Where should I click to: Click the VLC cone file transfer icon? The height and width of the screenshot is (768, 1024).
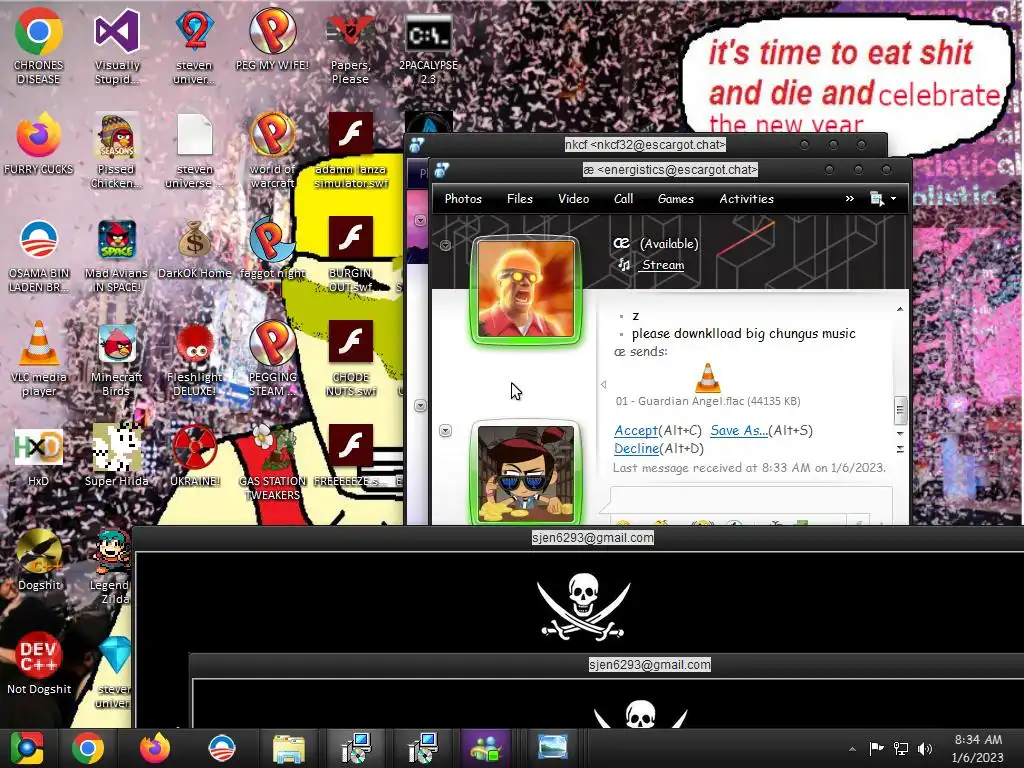[x=707, y=377]
